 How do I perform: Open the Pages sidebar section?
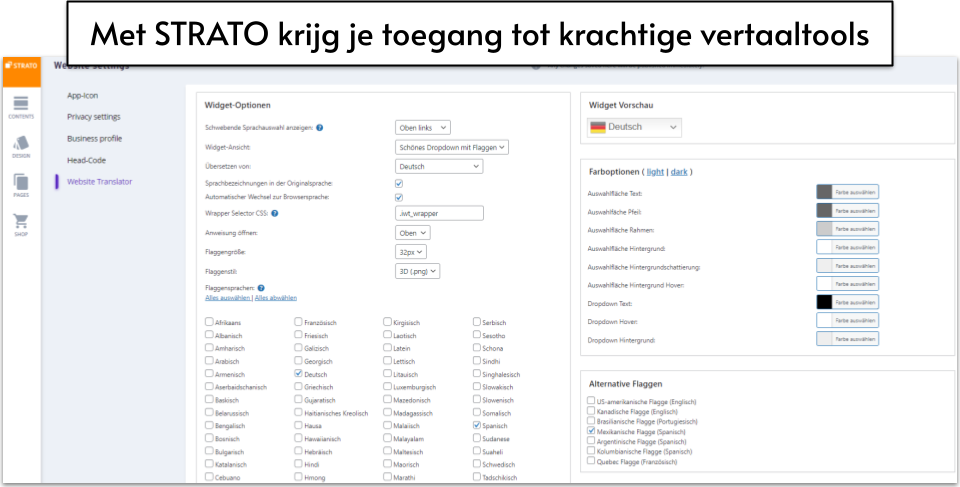coord(21,186)
